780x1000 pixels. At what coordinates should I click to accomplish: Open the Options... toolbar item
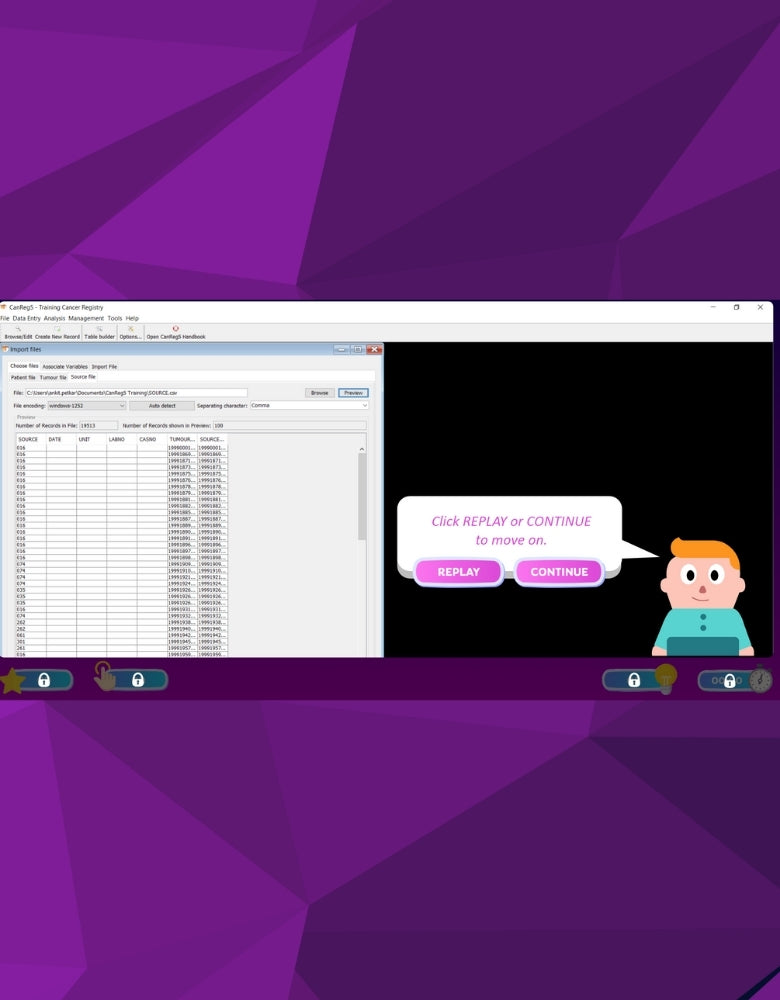point(130,333)
